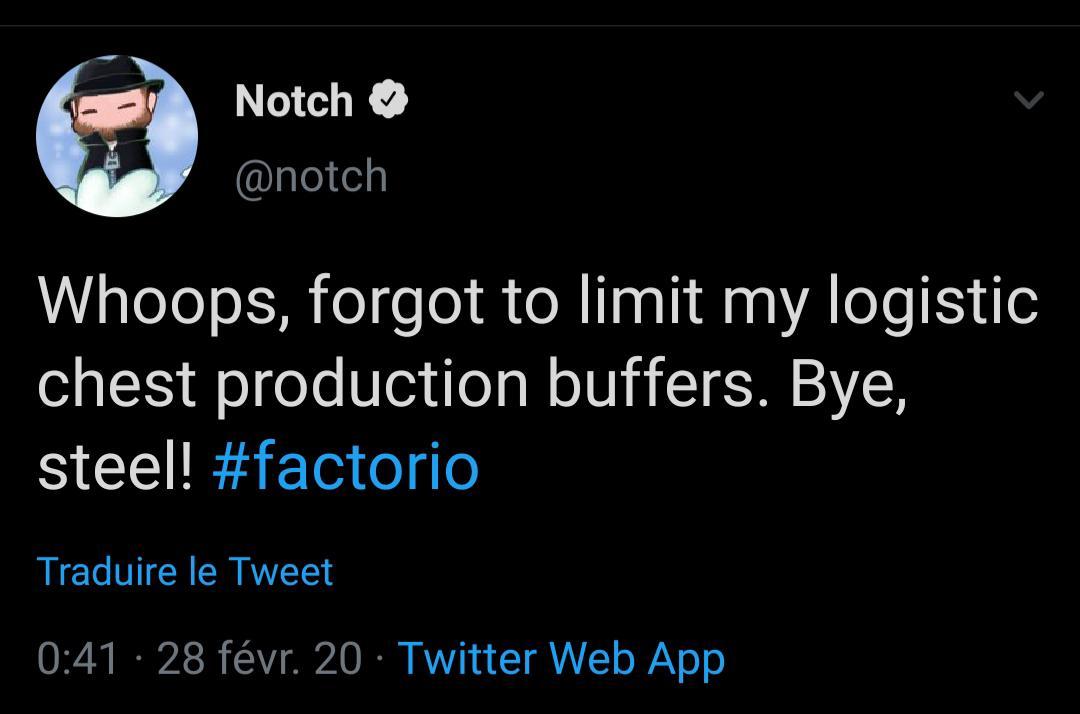Open Notch's profile picture
1080x714 pixels.
click(x=117, y=136)
